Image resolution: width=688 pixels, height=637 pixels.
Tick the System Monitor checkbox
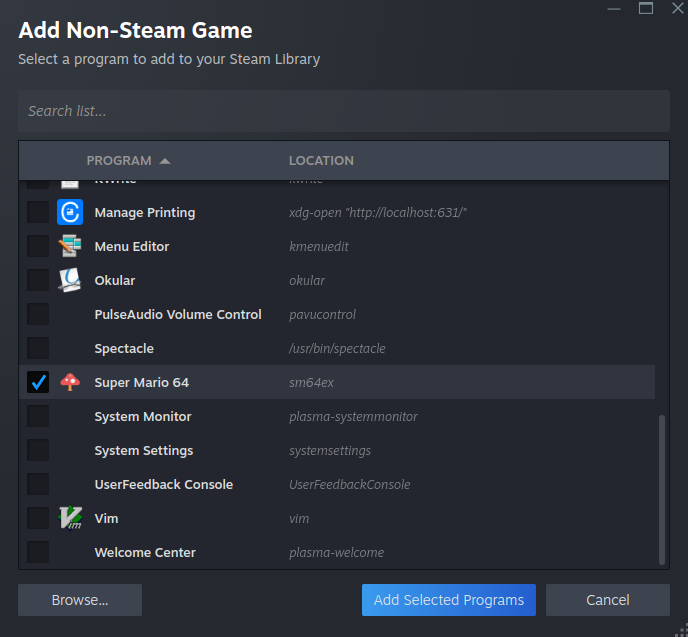38,416
